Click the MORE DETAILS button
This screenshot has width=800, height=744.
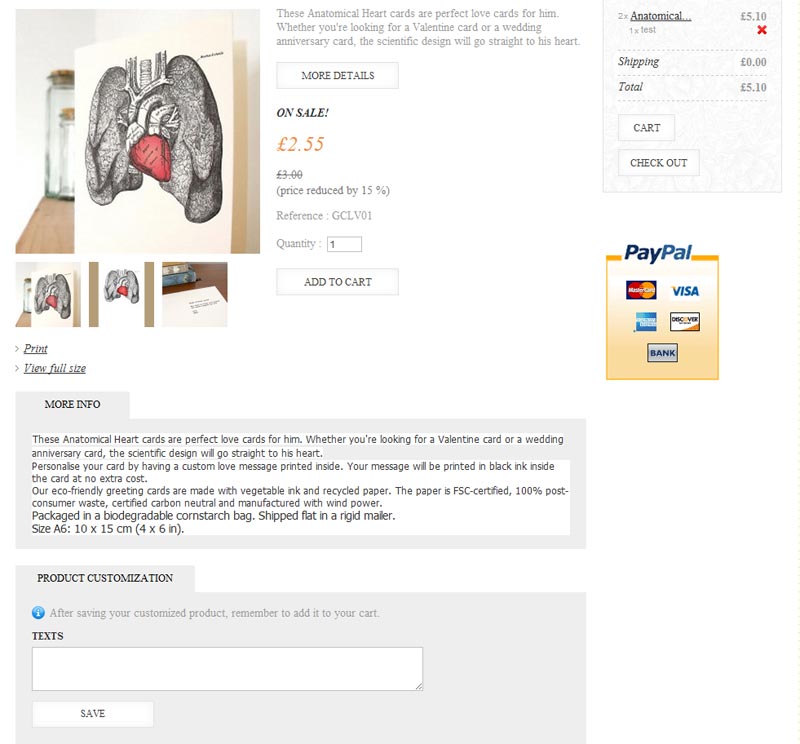pos(337,76)
